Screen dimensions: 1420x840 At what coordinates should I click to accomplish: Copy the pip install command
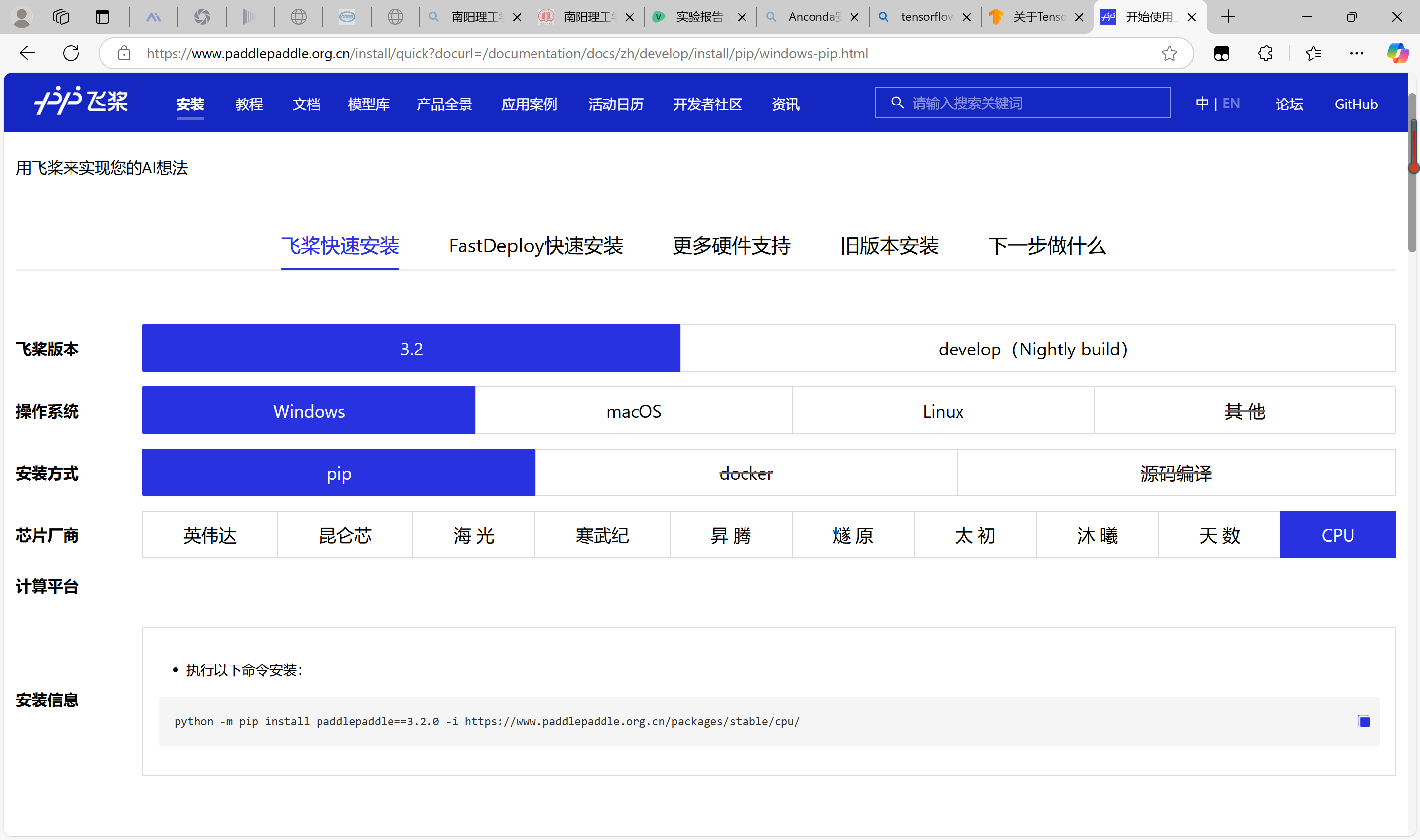click(x=1363, y=721)
